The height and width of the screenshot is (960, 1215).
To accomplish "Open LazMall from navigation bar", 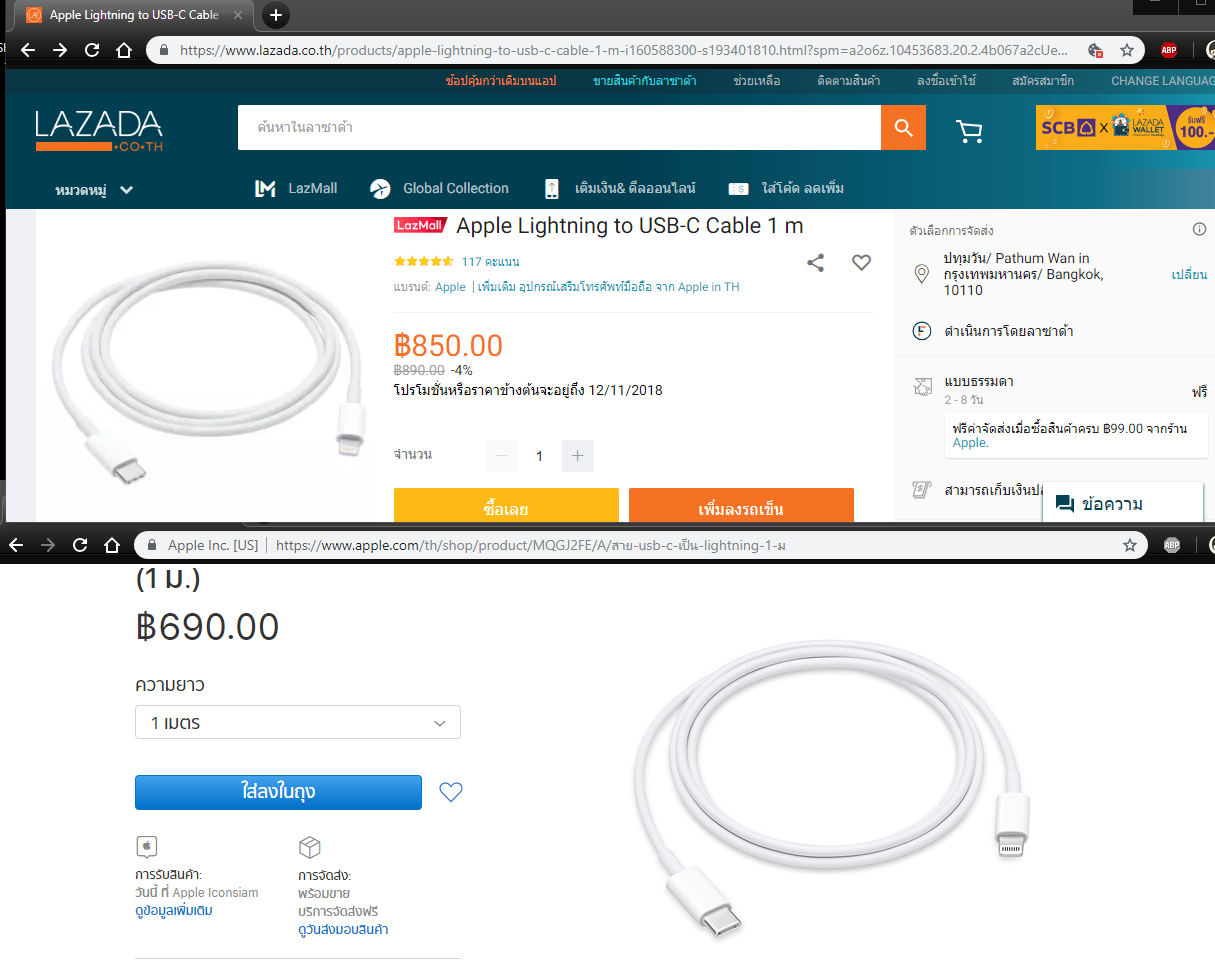I will pyautogui.click(x=296, y=188).
